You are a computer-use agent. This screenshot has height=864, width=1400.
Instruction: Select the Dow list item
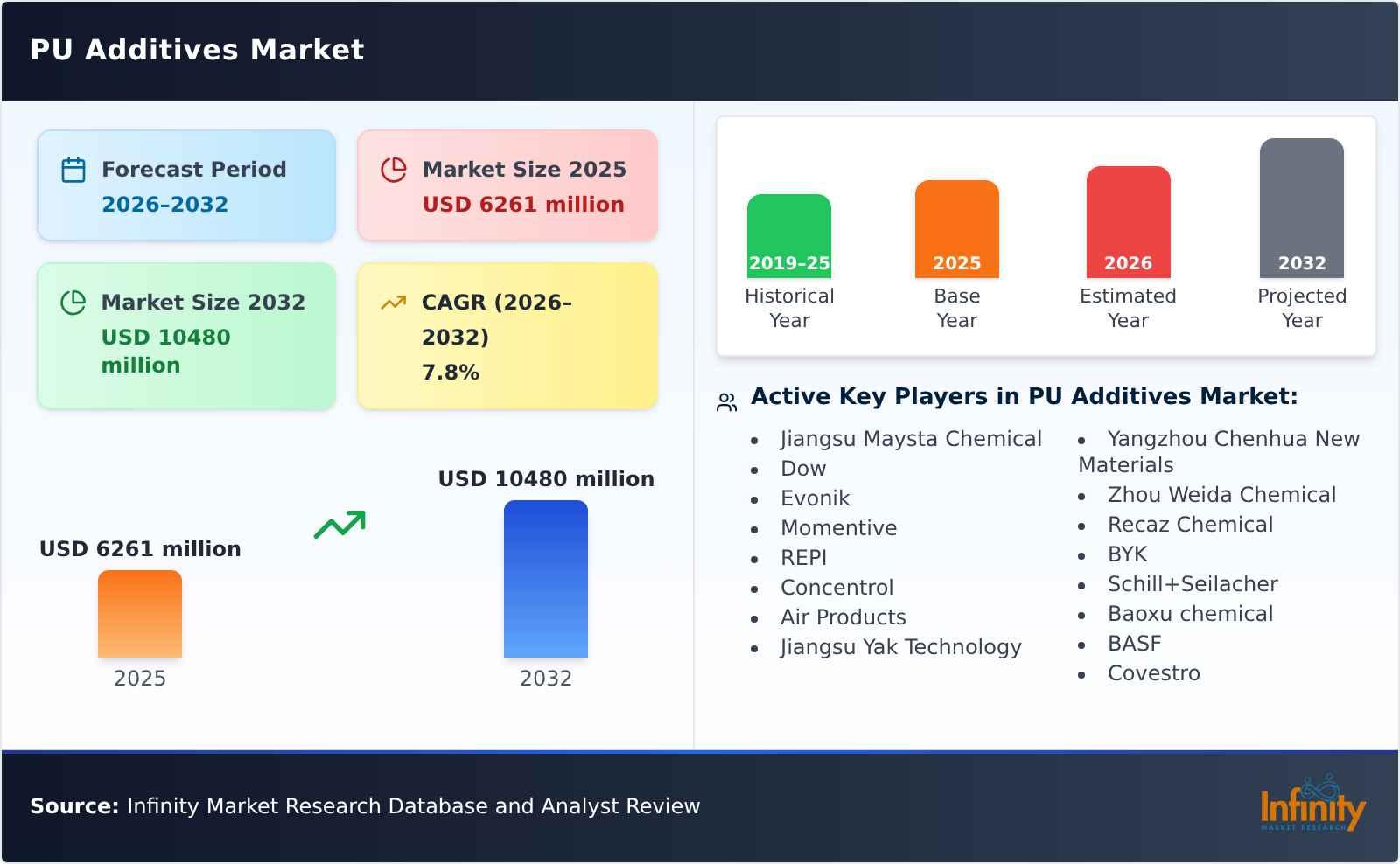[x=802, y=469]
